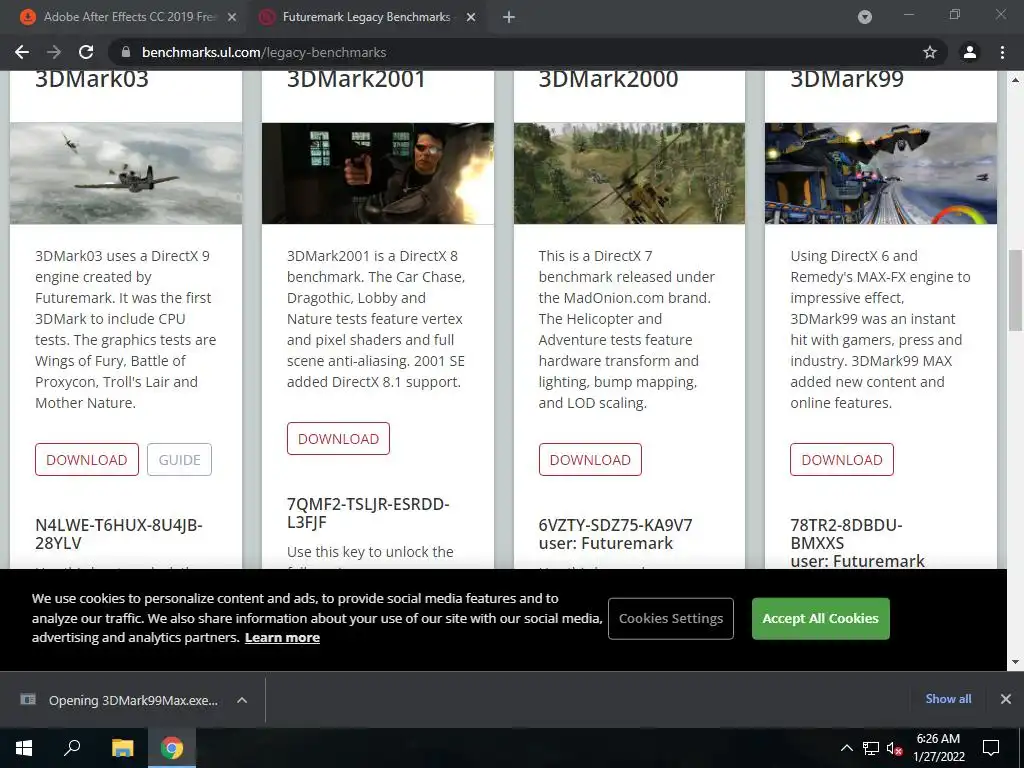The image size is (1024, 768).
Task: Click the muted volume tray icon
Action: (895, 748)
